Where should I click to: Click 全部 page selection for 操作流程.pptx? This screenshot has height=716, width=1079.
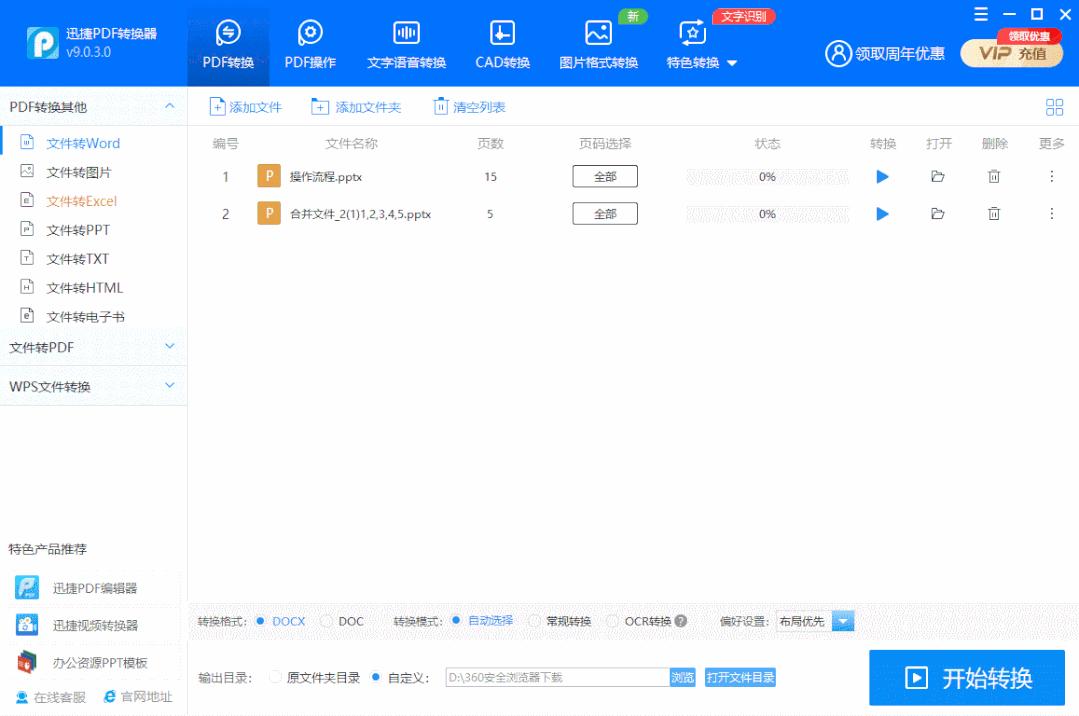click(x=604, y=176)
